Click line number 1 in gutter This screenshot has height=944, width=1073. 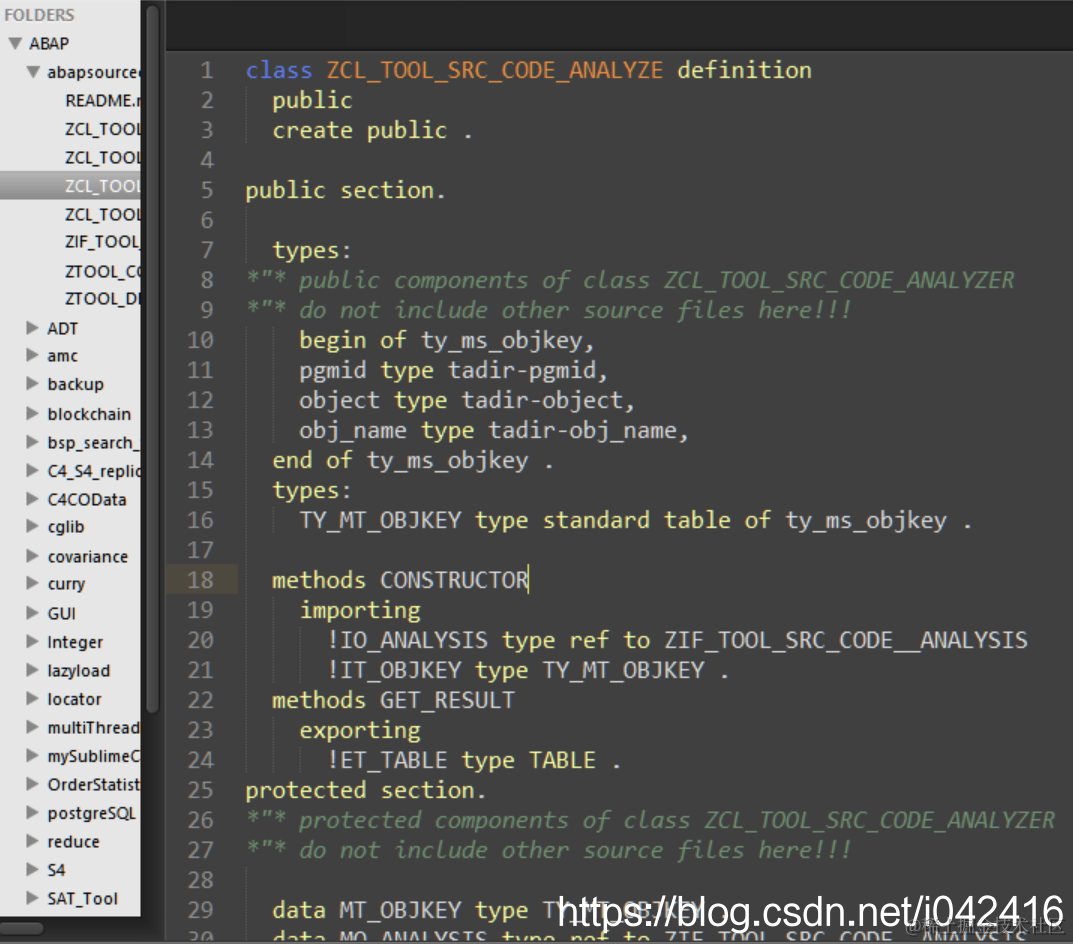[x=207, y=71]
